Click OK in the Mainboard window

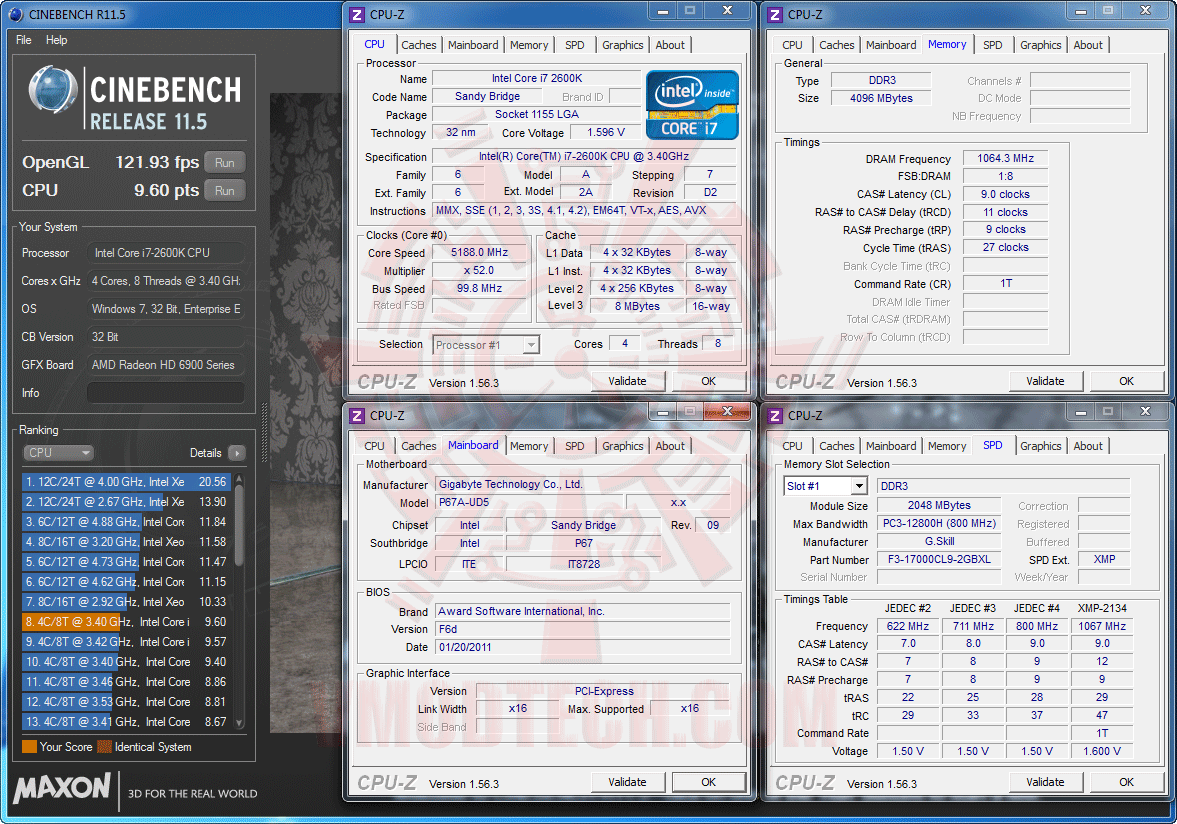click(709, 782)
